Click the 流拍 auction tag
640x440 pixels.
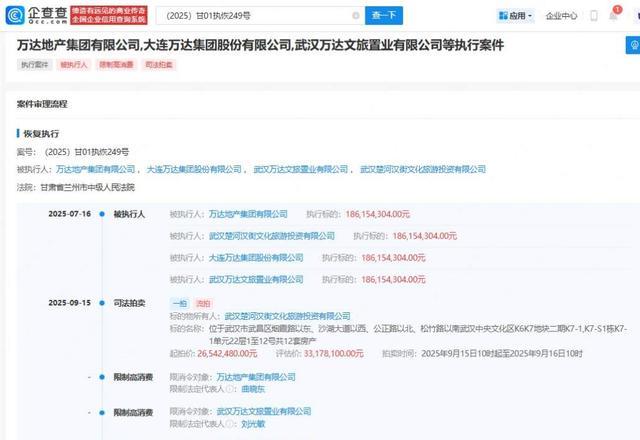coord(203,303)
